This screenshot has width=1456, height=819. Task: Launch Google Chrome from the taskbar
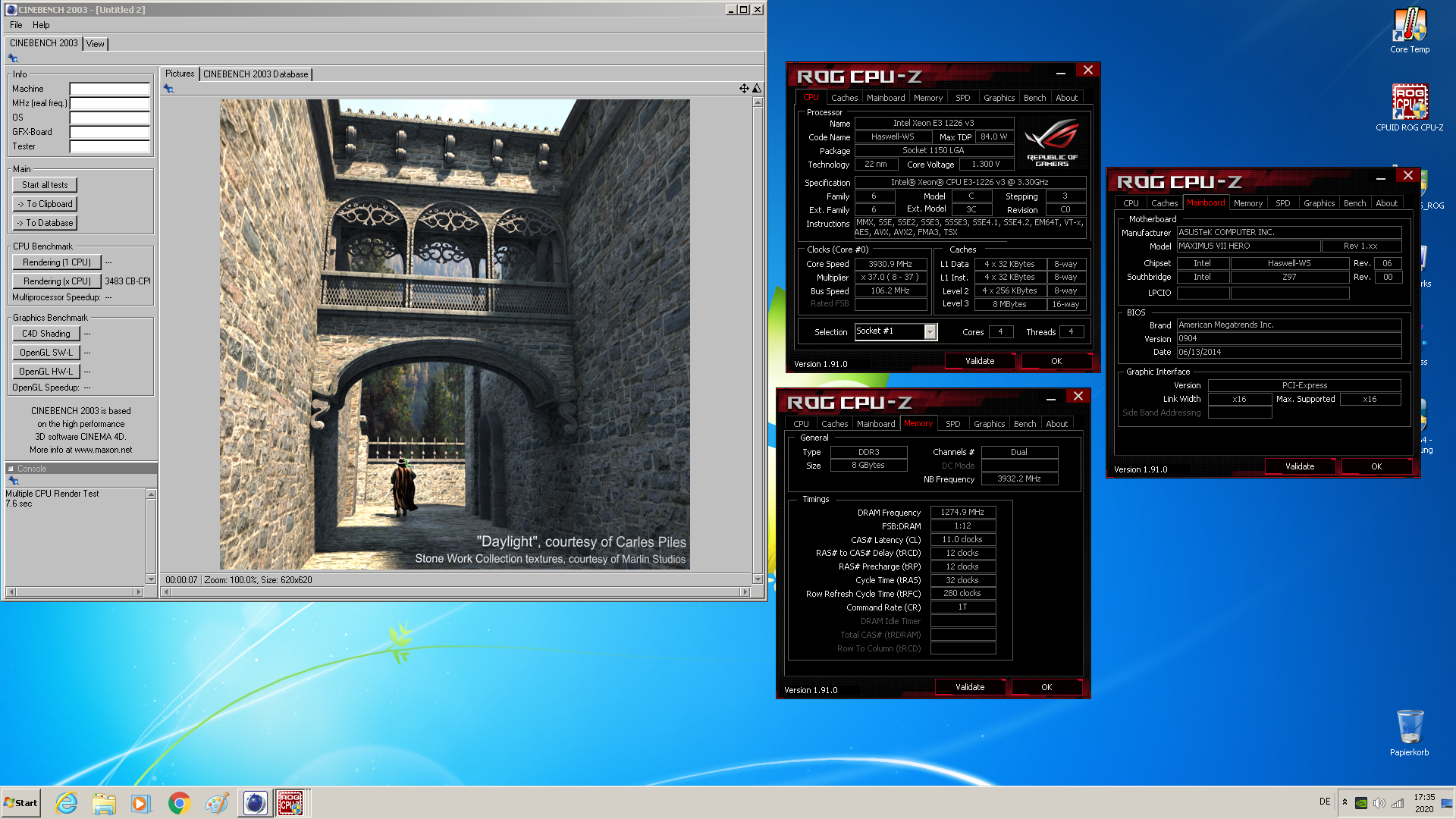[179, 803]
